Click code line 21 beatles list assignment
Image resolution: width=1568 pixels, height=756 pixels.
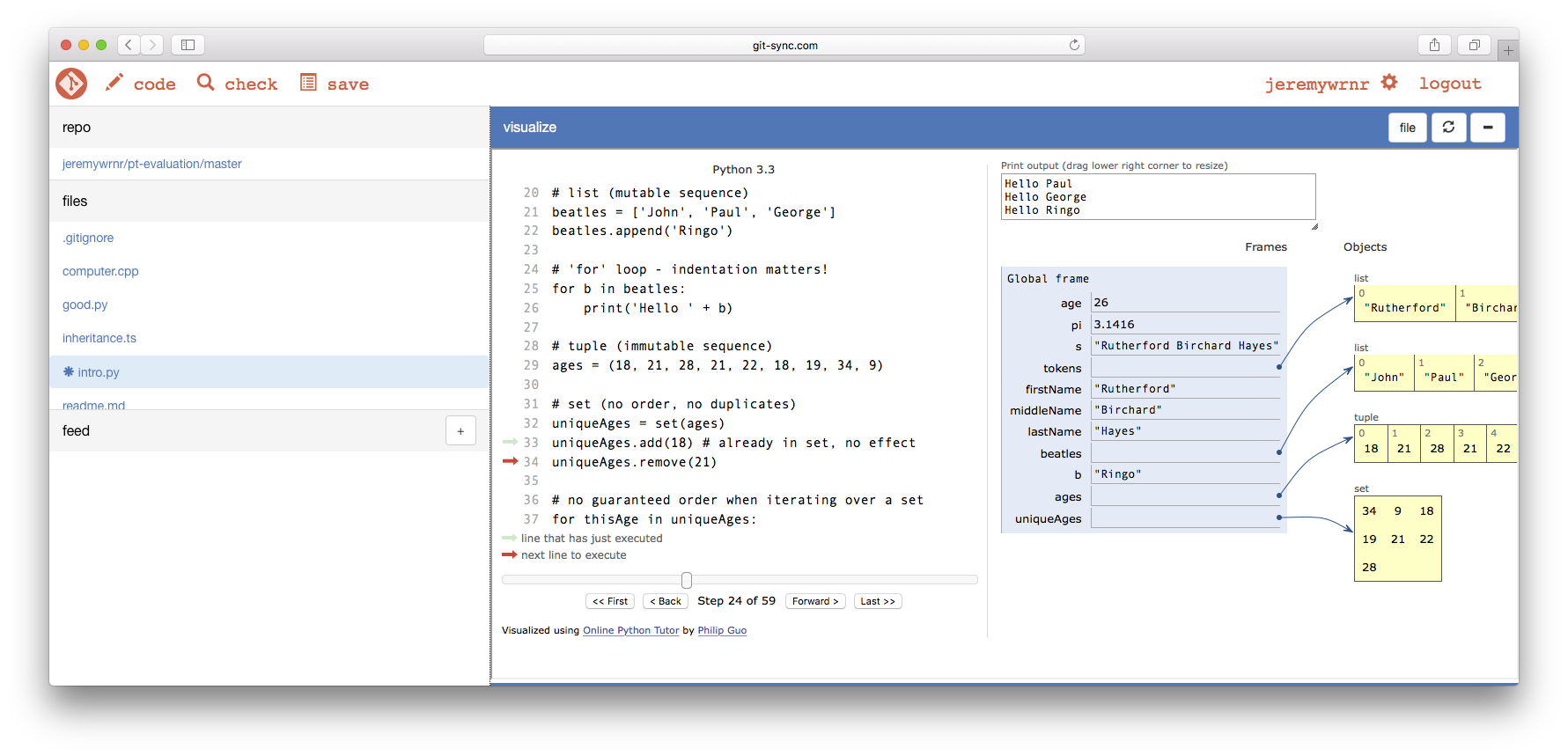click(x=694, y=212)
